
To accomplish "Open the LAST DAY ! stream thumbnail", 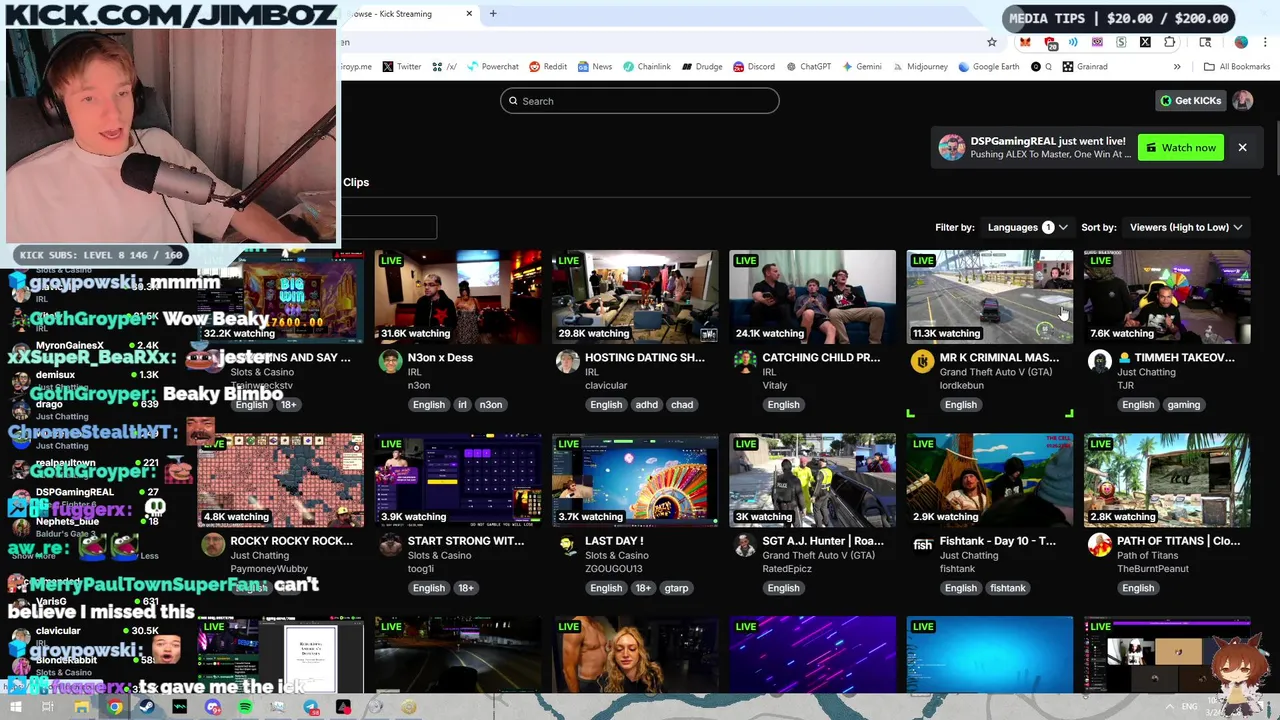I will [x=635, y=480].
